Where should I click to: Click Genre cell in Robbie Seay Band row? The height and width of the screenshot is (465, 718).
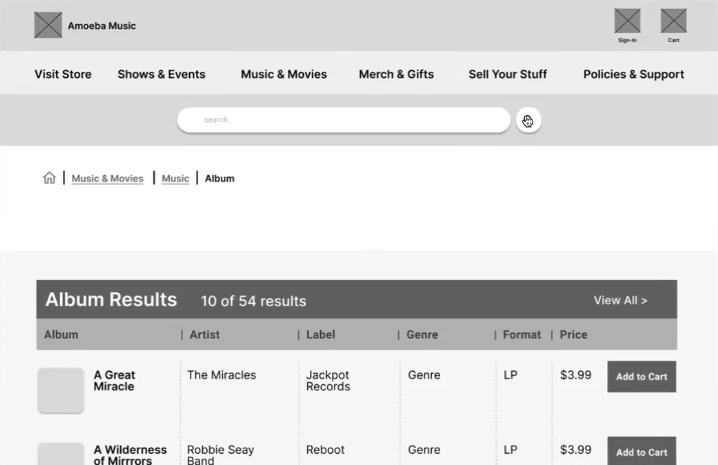click(424, 450)
